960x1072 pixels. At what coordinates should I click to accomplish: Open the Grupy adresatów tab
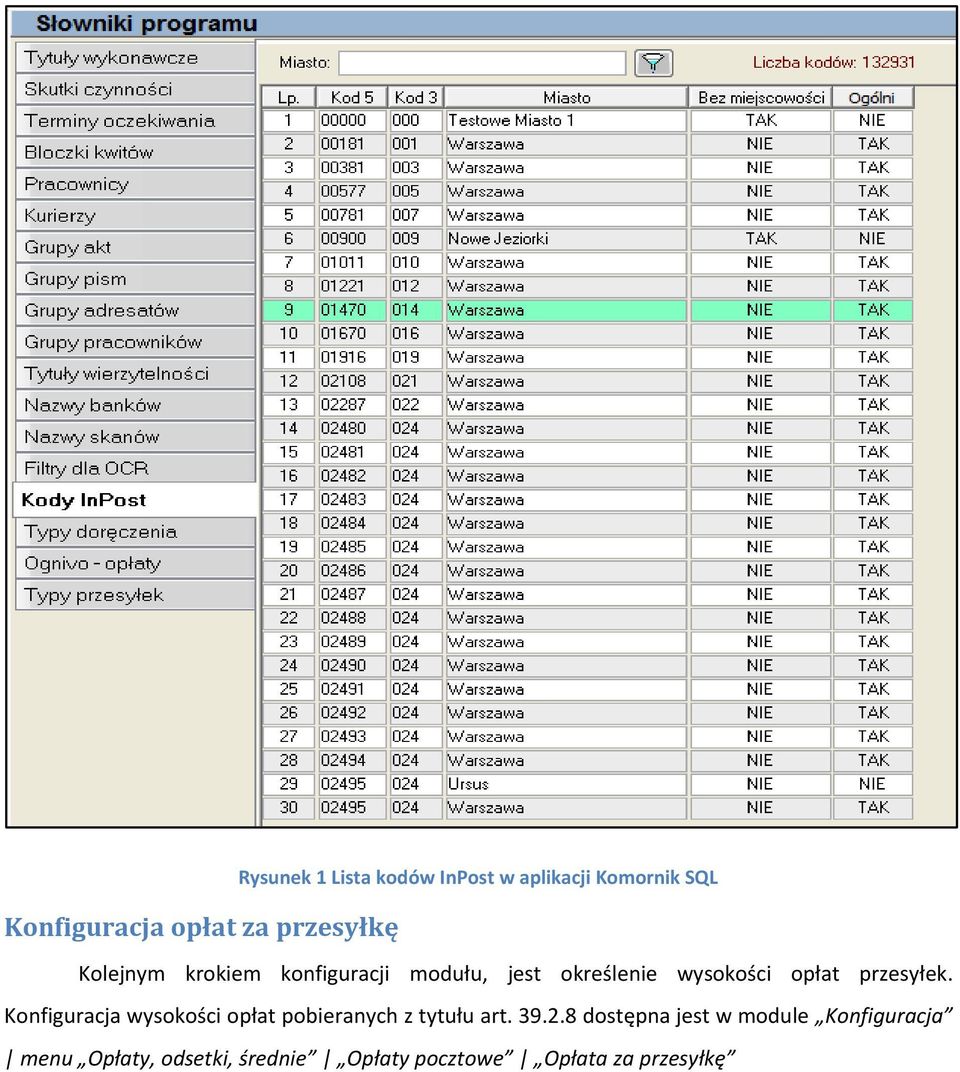coord(135,310)
